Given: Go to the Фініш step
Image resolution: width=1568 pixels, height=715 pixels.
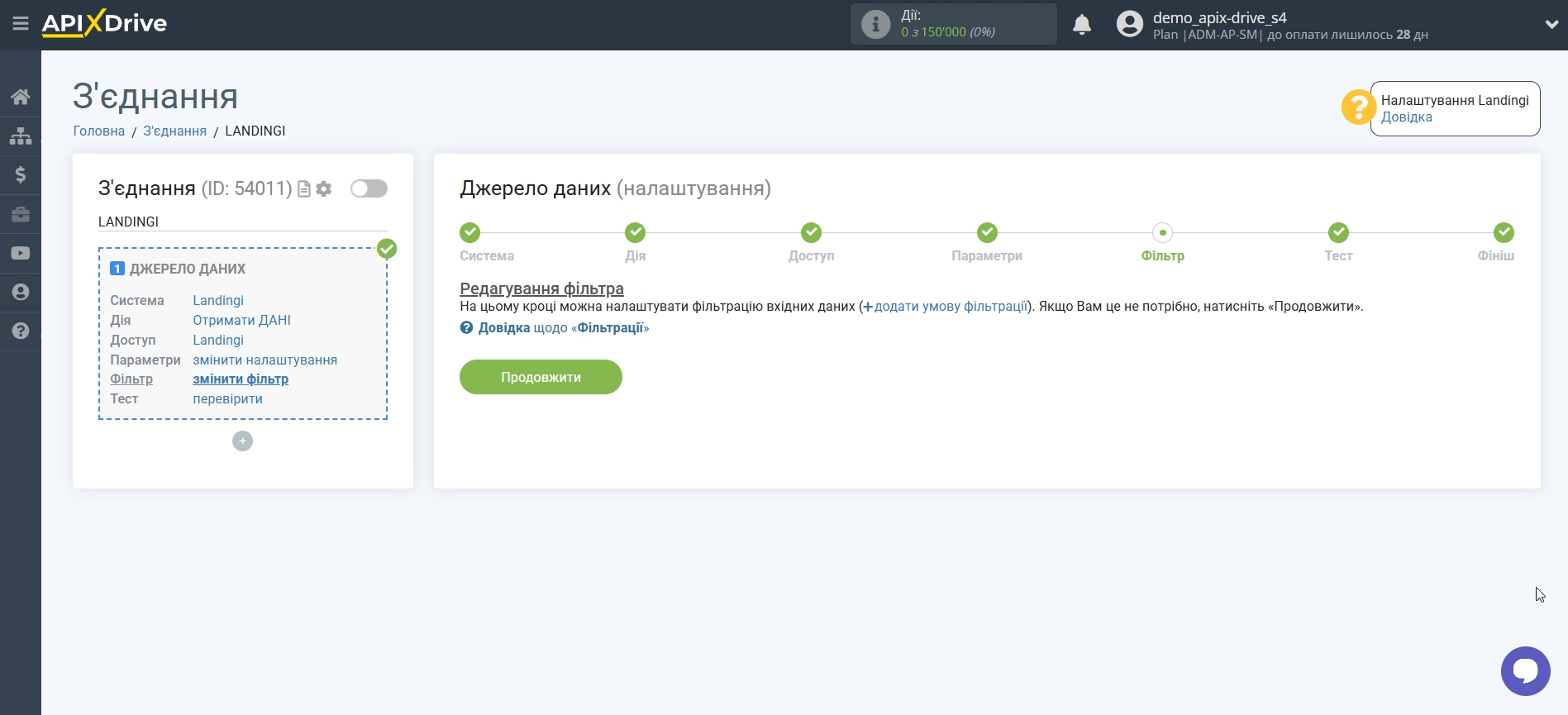Looking at the screenshot, I should click(1504, 232).
